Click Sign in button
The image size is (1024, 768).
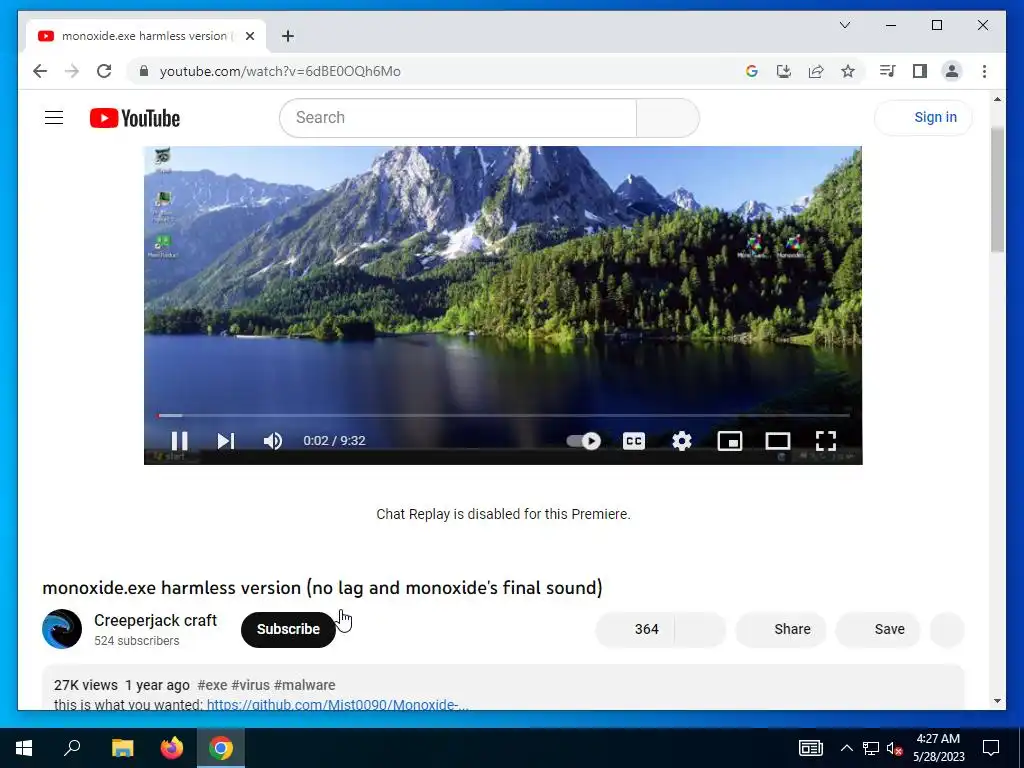click(923, 118)
